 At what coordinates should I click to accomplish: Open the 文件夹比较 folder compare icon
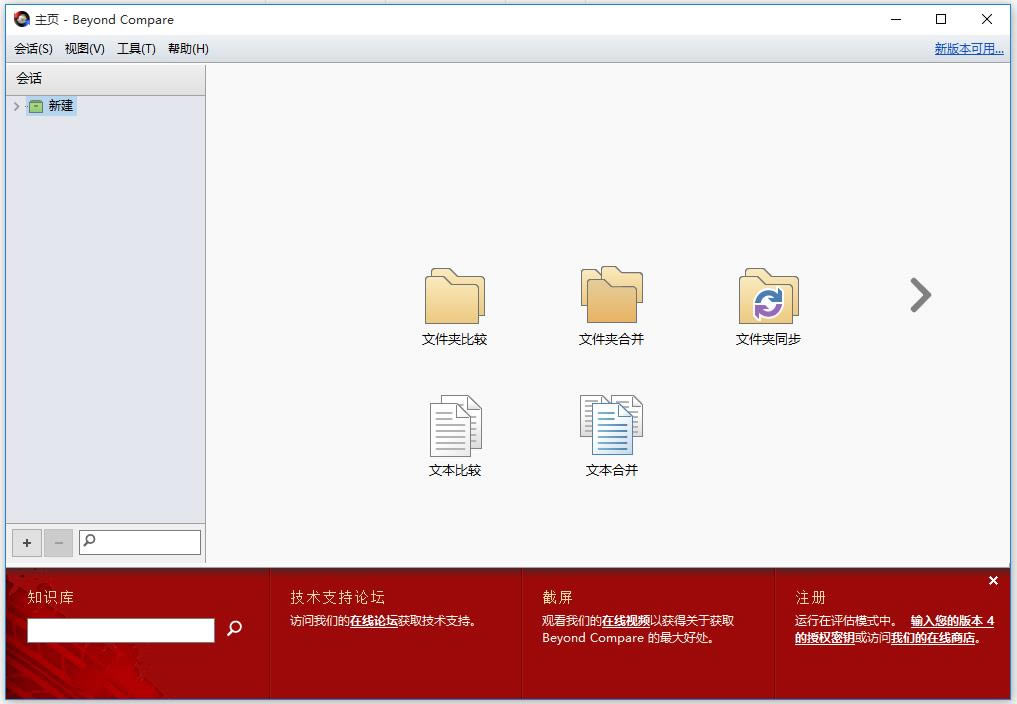[454, 297]
